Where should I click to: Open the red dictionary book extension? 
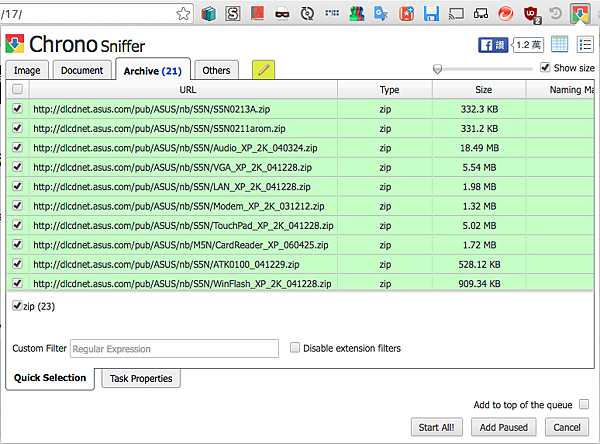pos(258,14)
